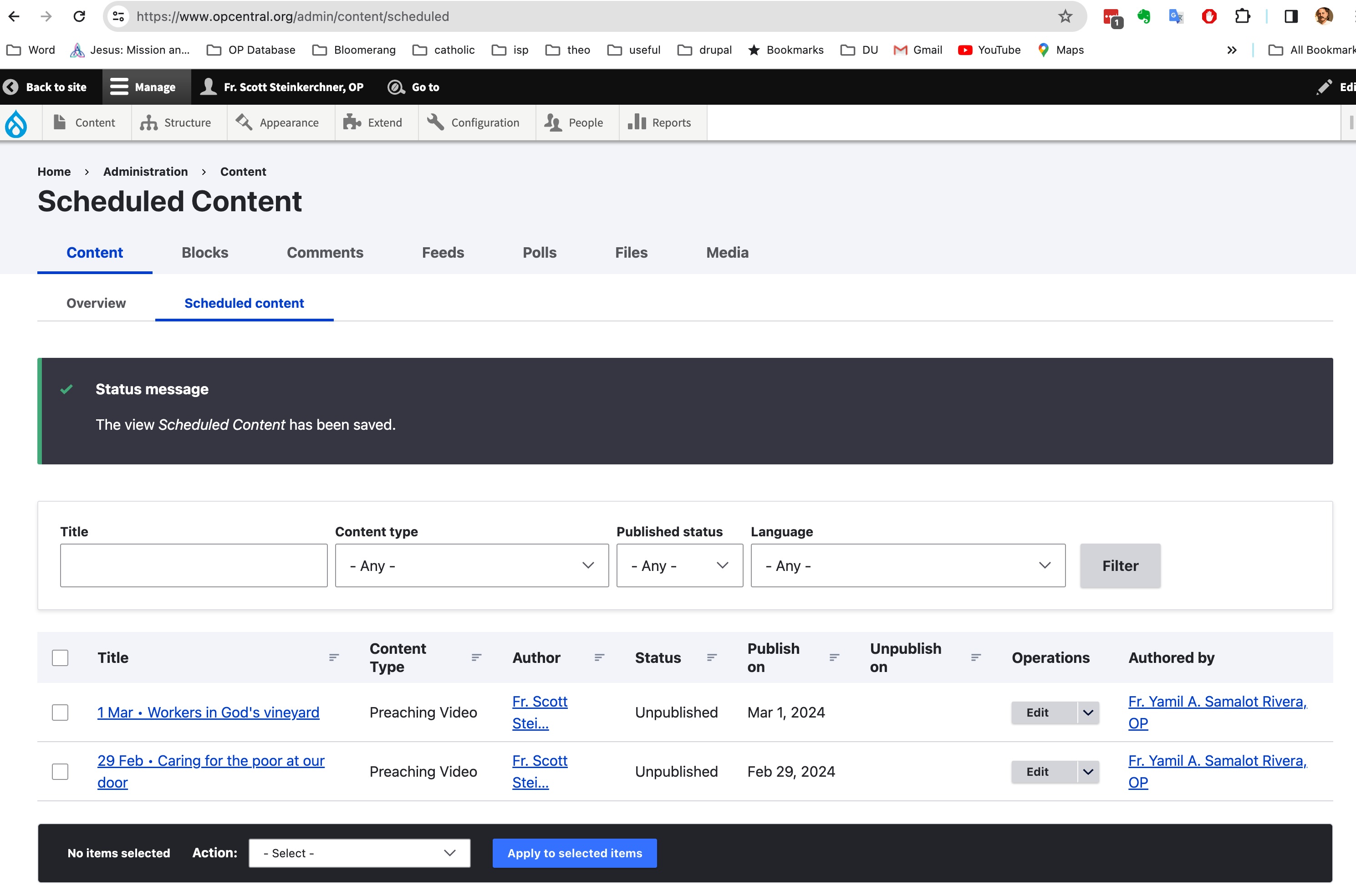Screen dimensions: 1356x896
Task: Expand the Action select dropdown
Action: point(359,853)
